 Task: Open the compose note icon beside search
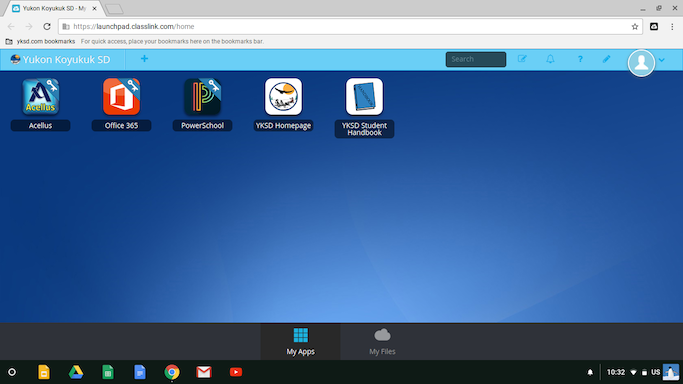pyautogui.click(x=522, y=59)
